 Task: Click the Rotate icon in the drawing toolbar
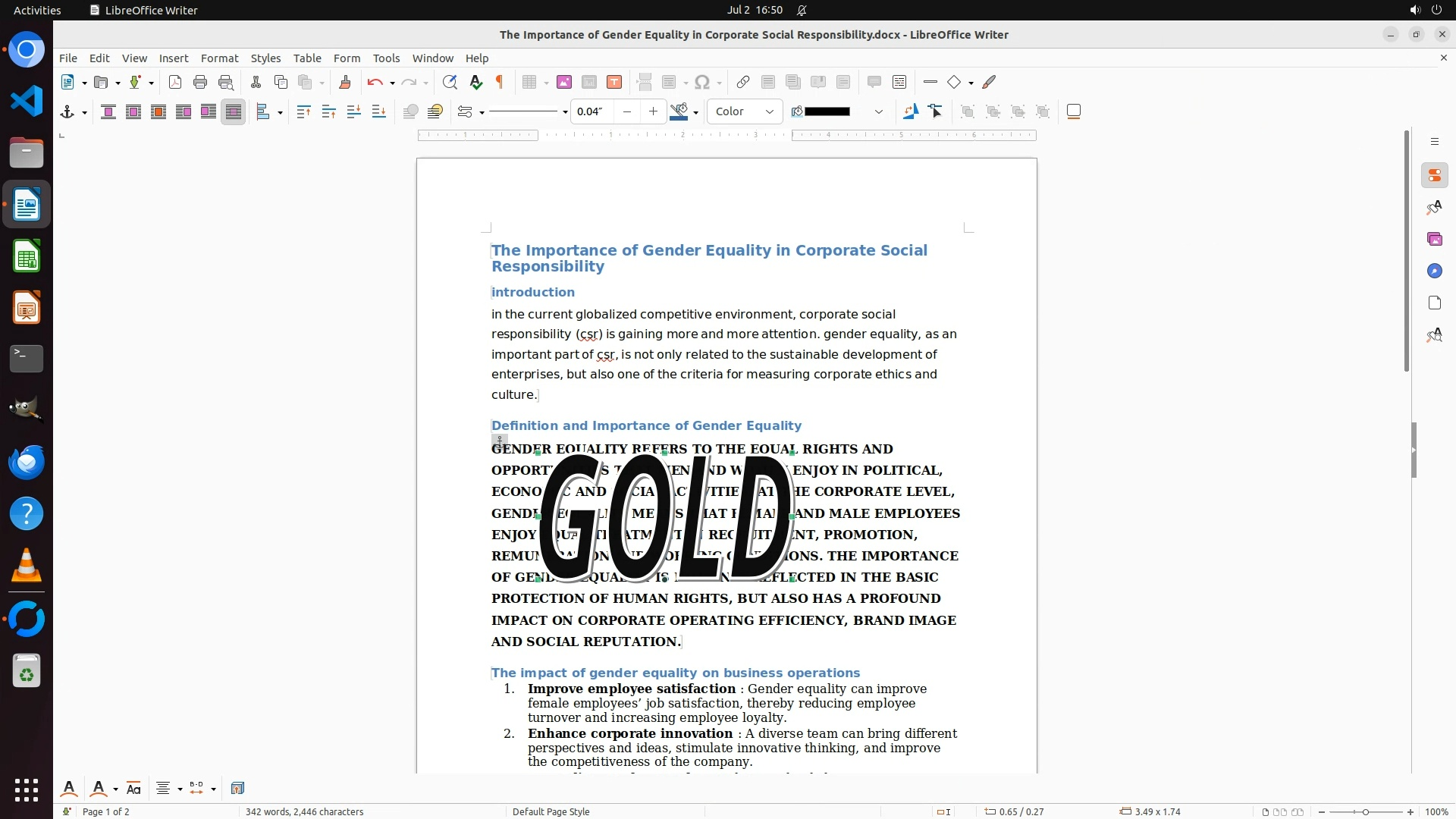(x=911, y=112)
